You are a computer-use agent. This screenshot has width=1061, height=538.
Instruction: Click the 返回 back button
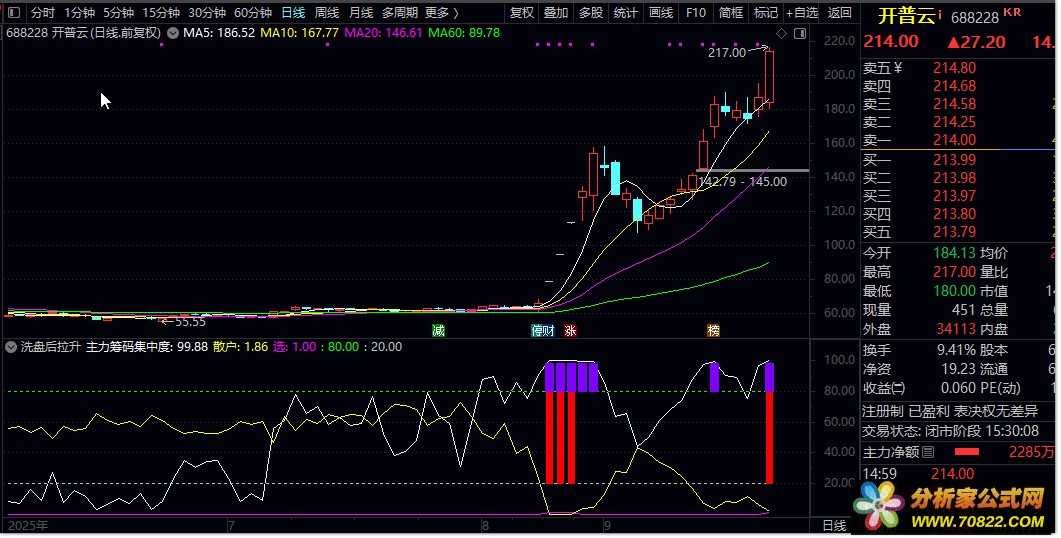840,13
